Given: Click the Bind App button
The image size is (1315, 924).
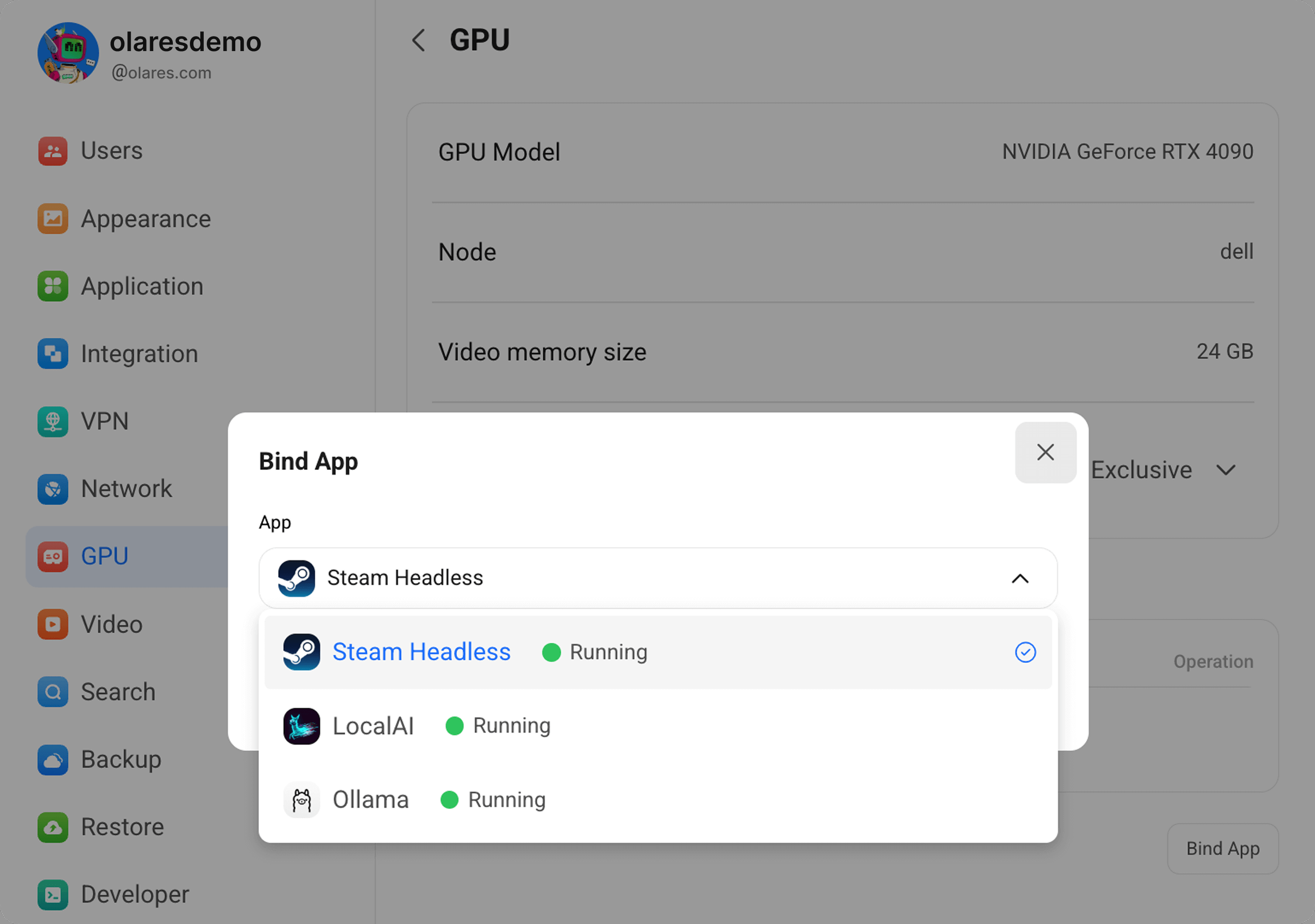Looking at the screenshot, I should pyautogui.click(x=1222, y=848).
